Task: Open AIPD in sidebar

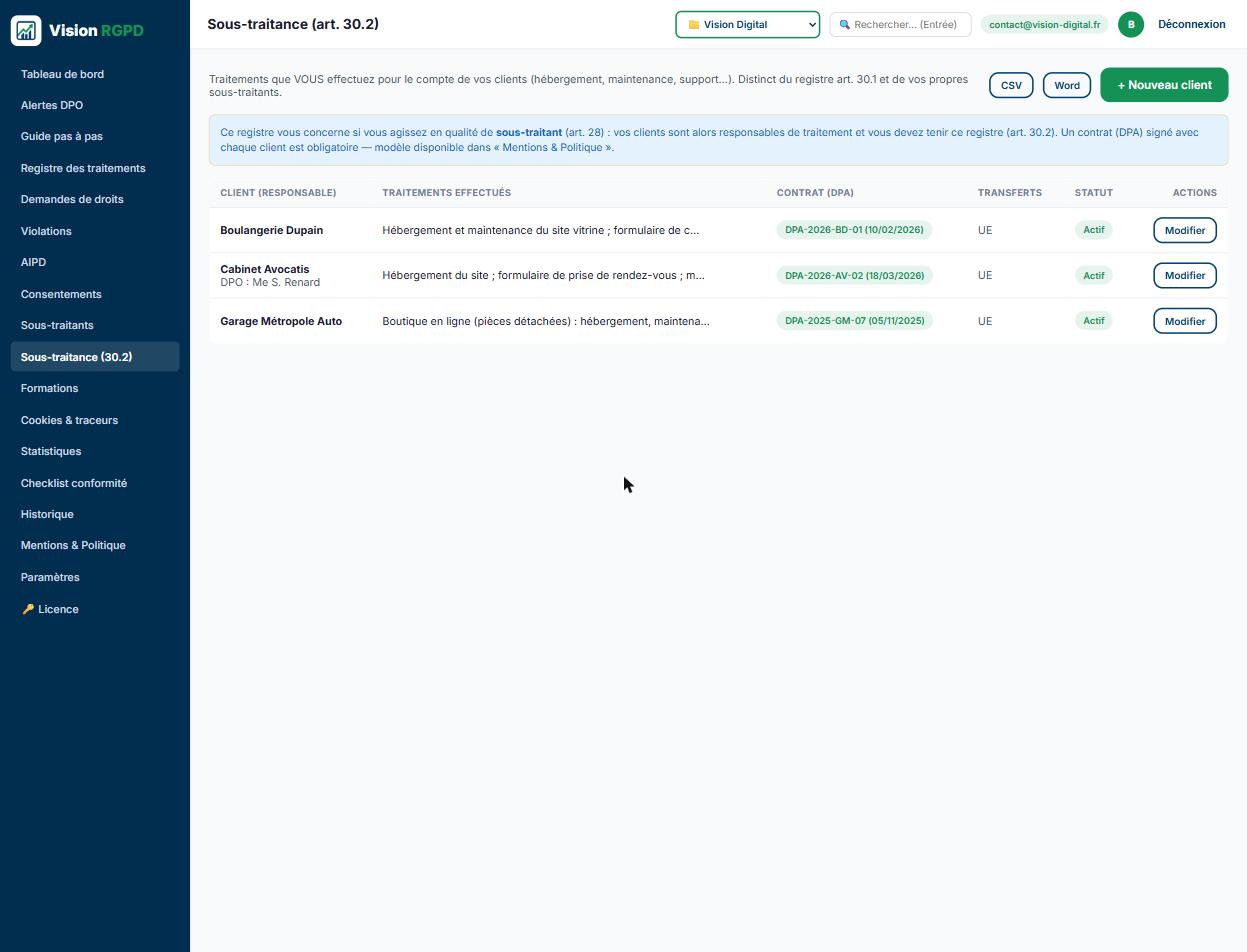Action: 95,262
